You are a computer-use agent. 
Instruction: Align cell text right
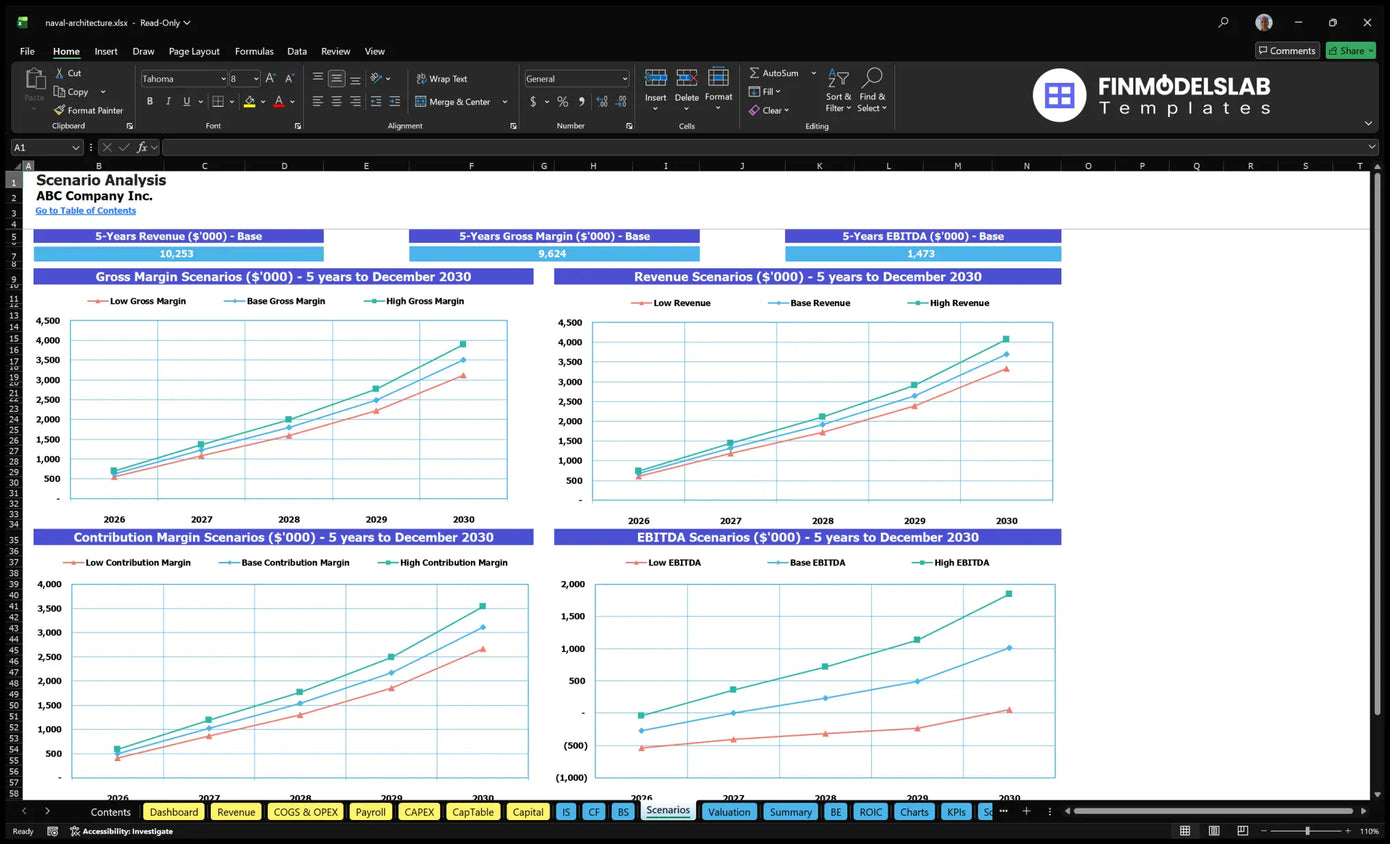(355, 101)
